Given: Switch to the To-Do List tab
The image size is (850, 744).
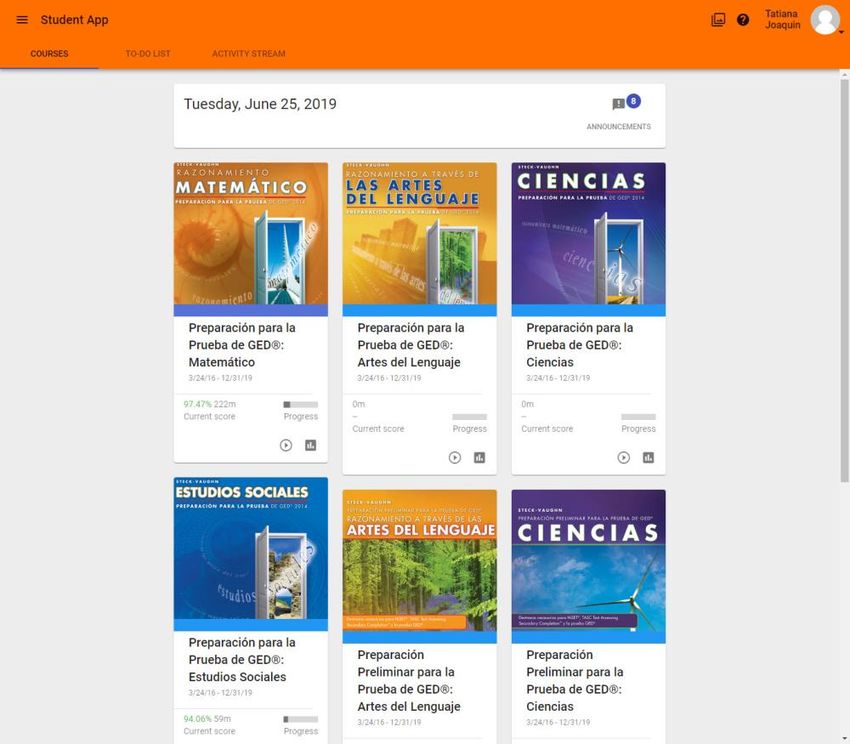Looking at the screenshot, I should [x=147, y=54].
